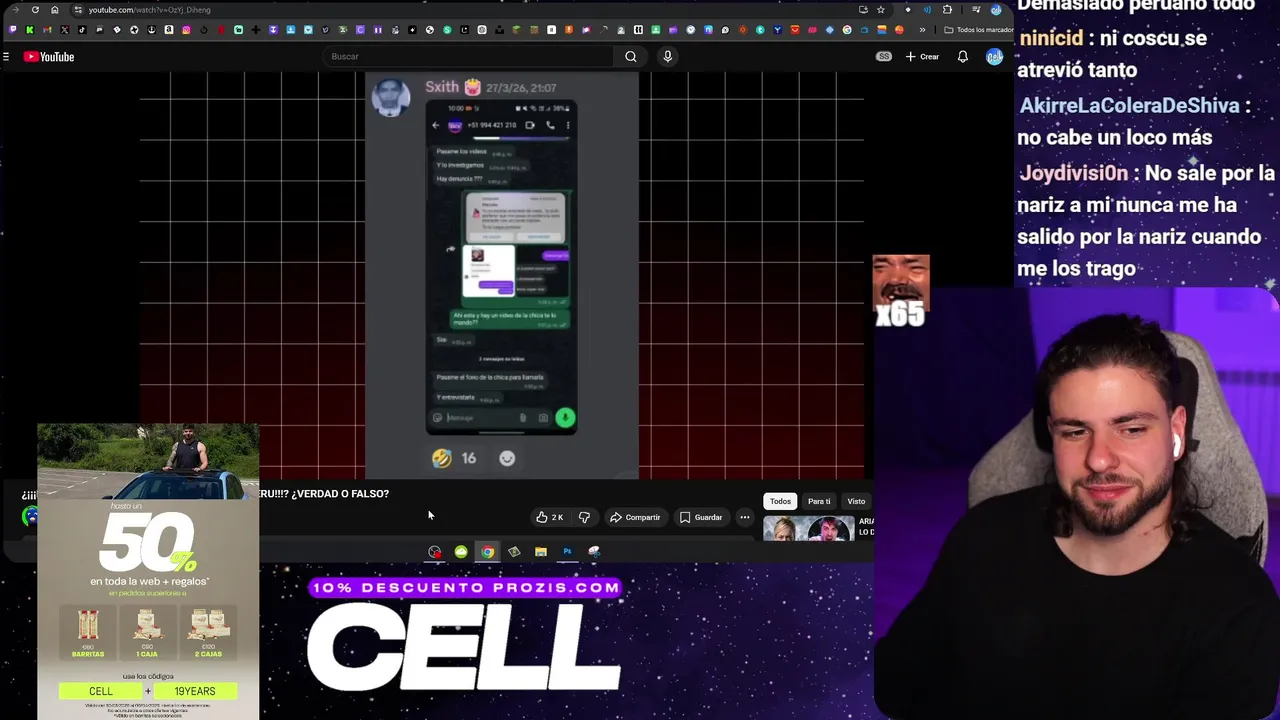Add a reaction with smiley icon
Viewport: 1280px width, 720px height.
tap(507, 458)
